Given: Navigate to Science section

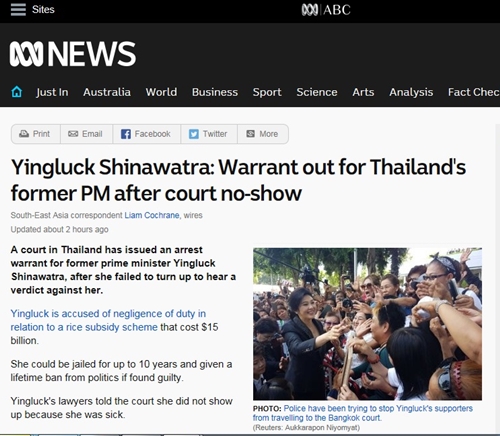Looking at the screenshot, I should coord(317,92).
